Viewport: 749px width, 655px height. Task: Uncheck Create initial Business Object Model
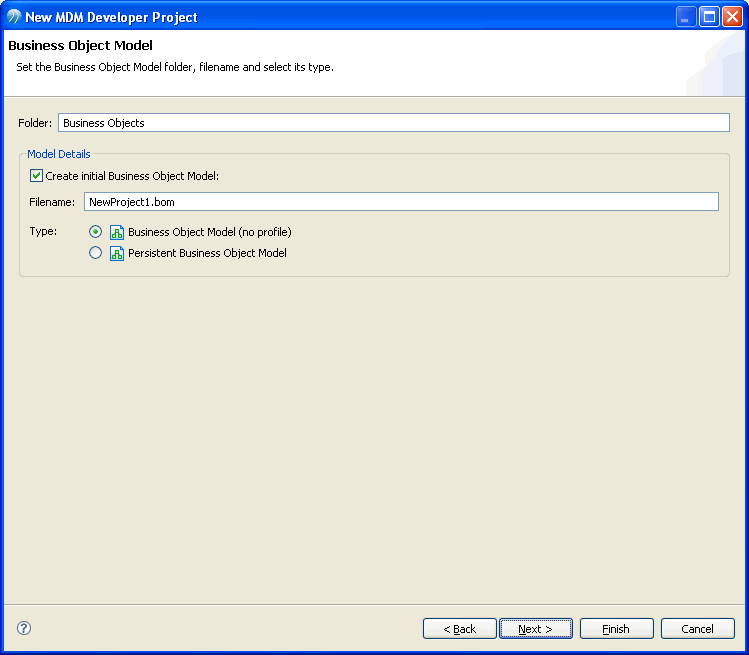[36, 176]
